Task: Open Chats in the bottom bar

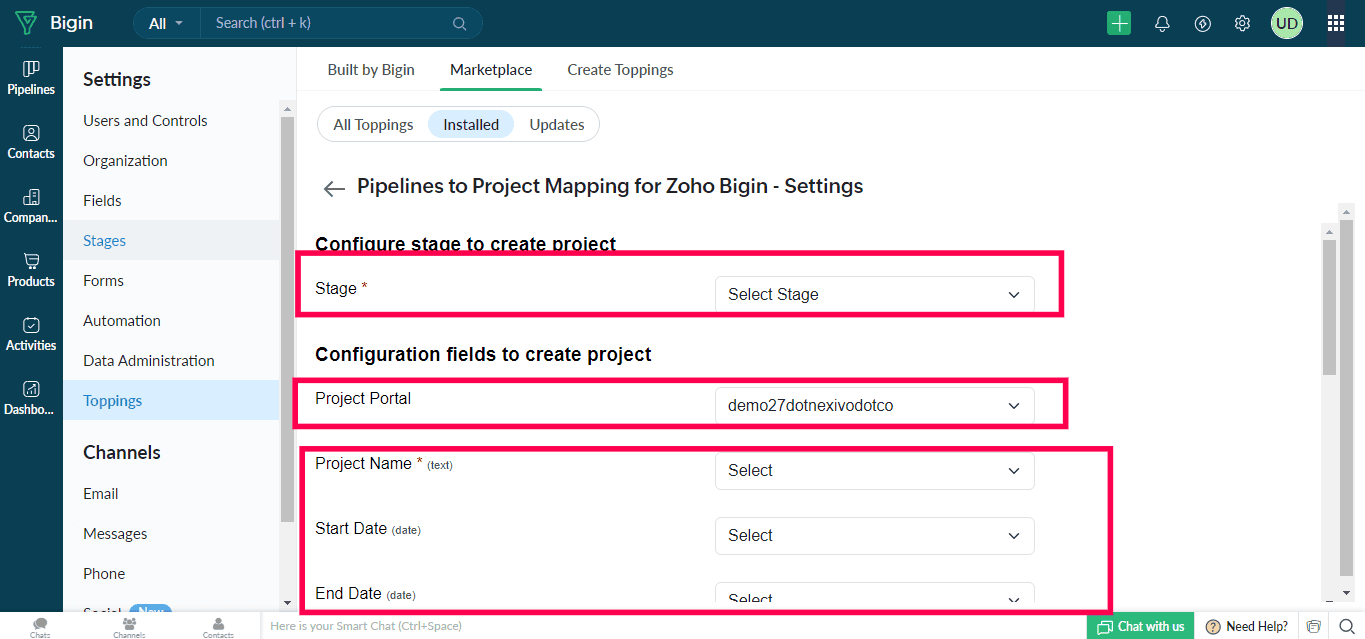Action: (x=40, y=627)
